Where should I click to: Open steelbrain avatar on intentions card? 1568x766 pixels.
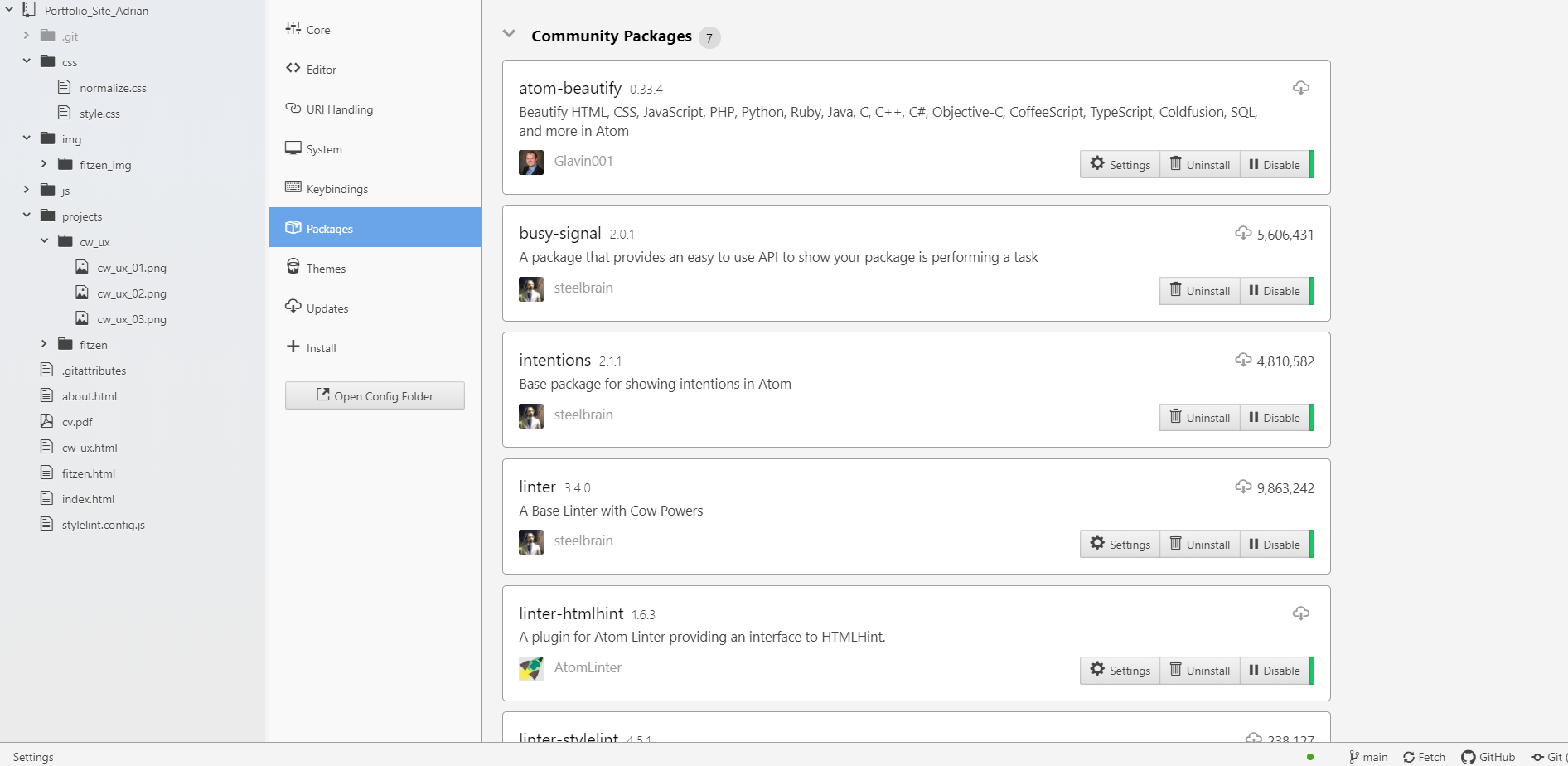pos(531,416)
